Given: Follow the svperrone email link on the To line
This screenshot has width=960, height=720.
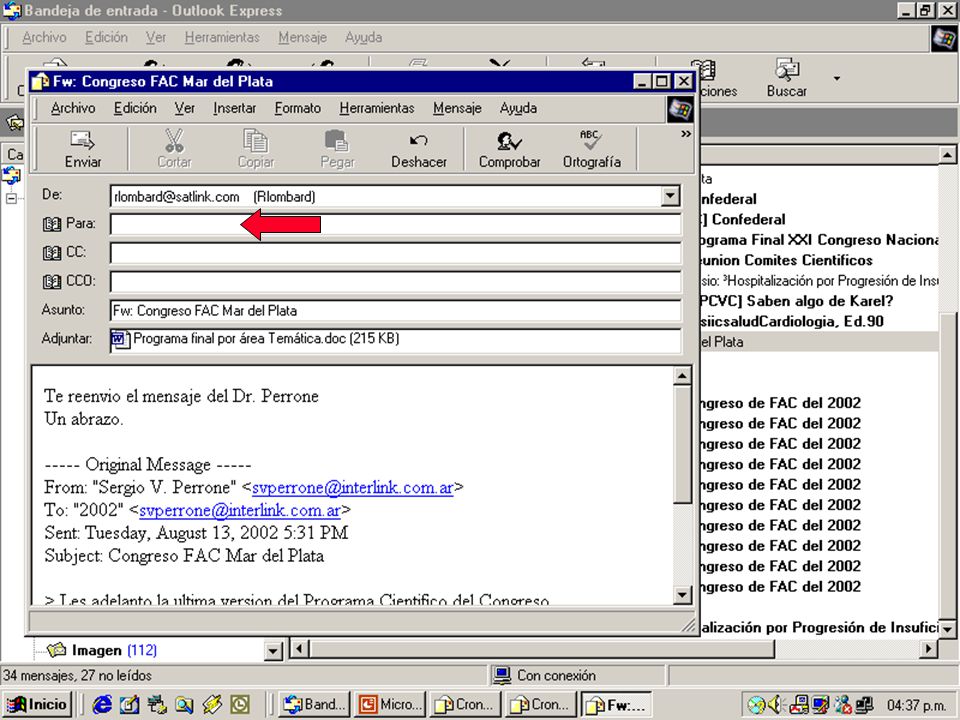Looking at the screenshot, I should 240,511.
